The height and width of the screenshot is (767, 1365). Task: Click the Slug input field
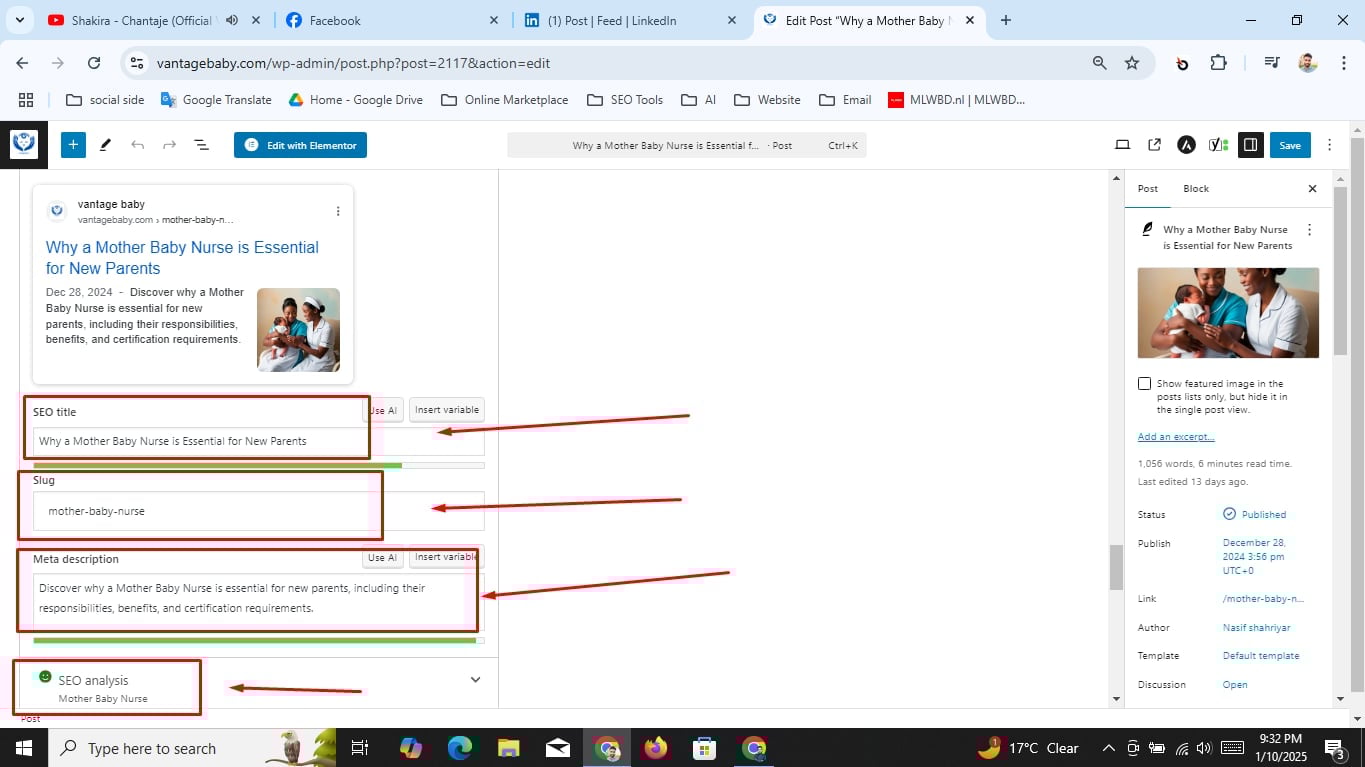coord(258,511)
